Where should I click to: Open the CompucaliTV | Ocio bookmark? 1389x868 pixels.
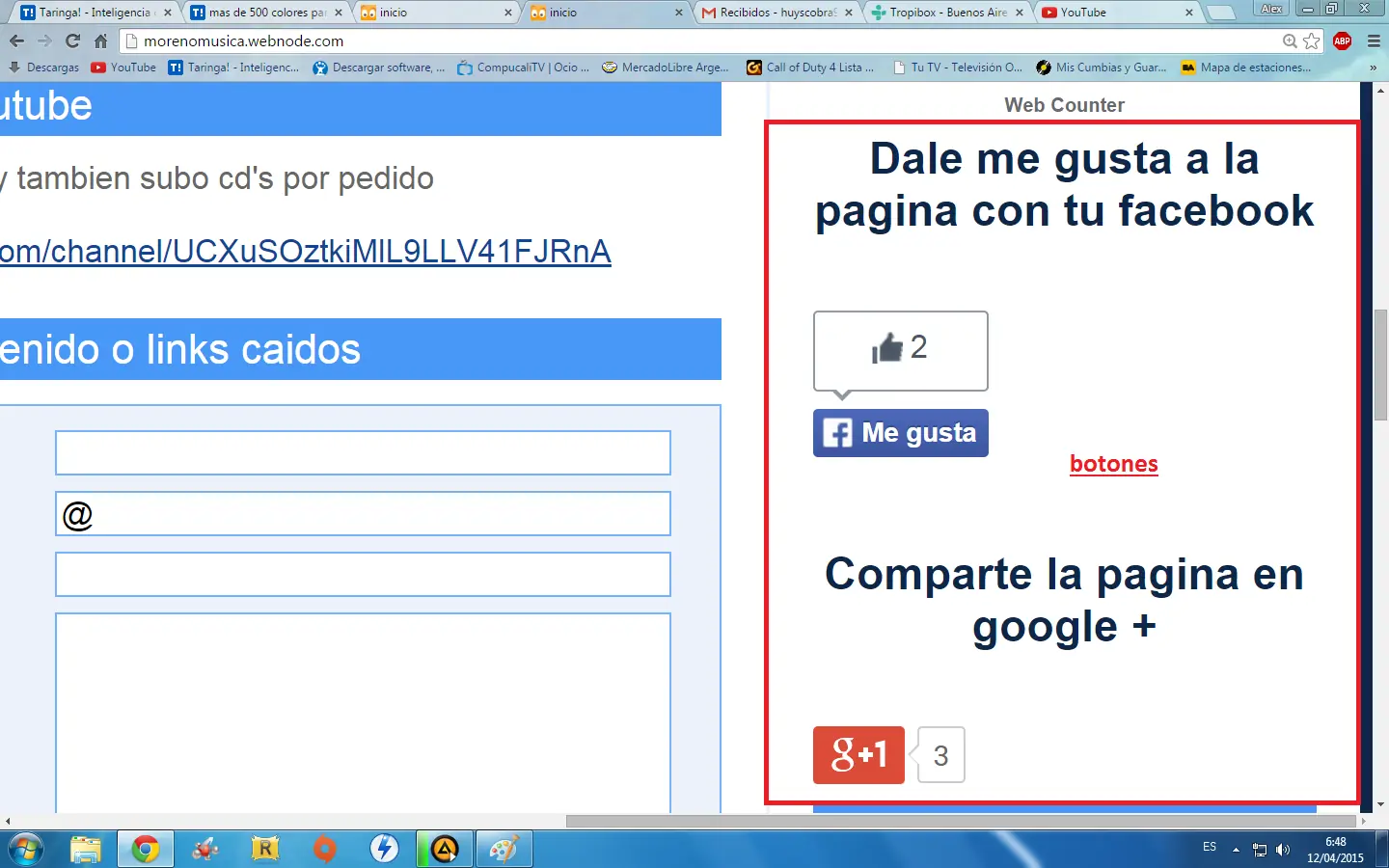click(523, 68)
